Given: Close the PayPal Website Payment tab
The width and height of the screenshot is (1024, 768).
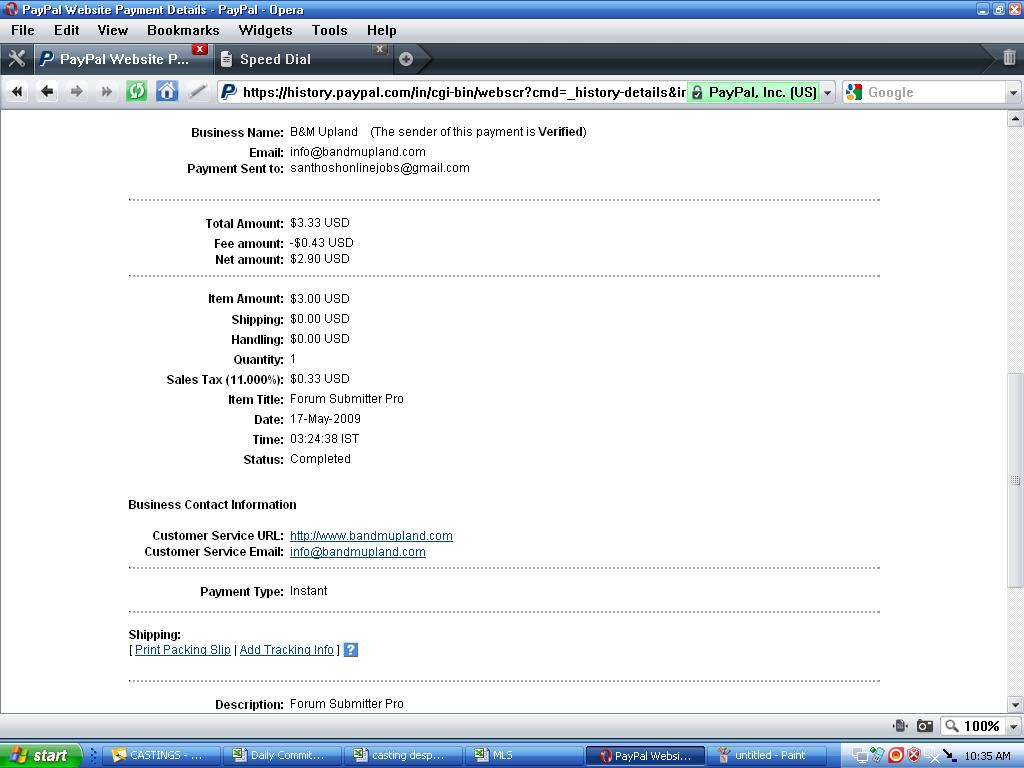Looking at the screenshot, I should [x=200, y=49].
